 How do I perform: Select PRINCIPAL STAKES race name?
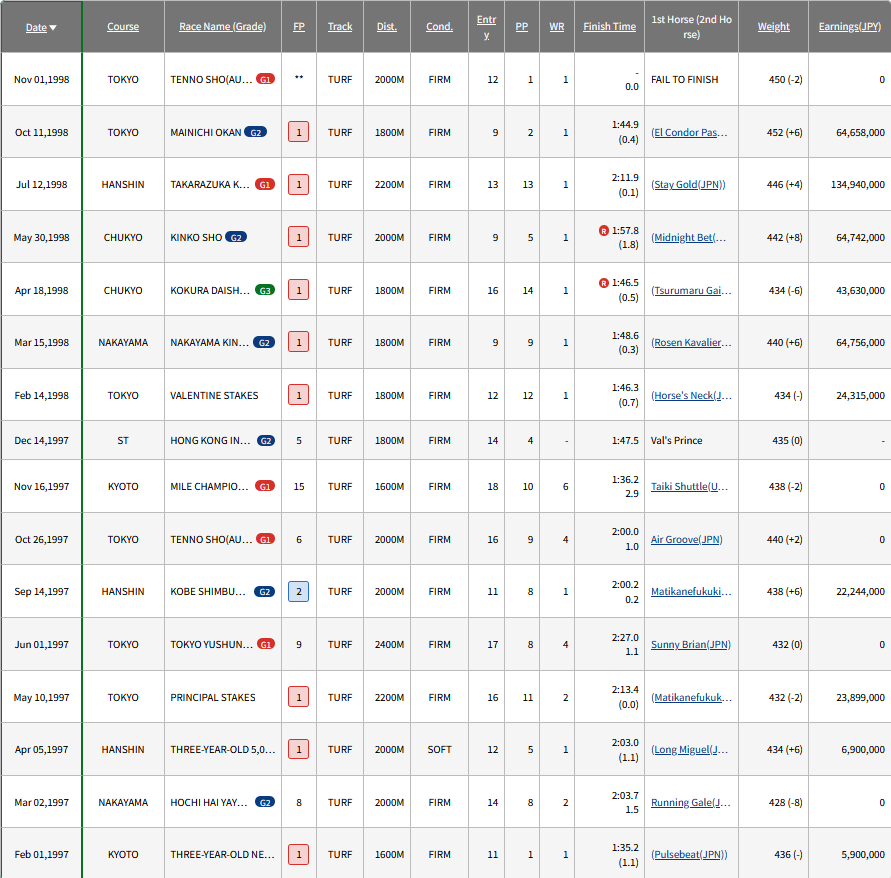pyautogui.click(x=213, y=697)
